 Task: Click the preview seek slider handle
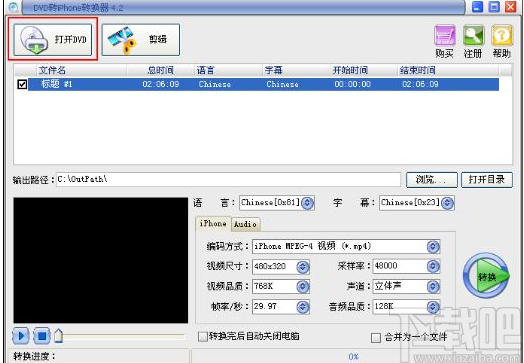[x=58, y=336]
